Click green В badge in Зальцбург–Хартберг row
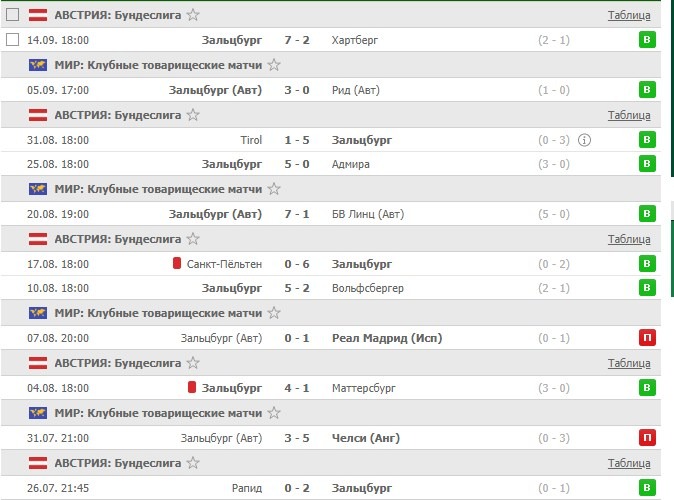 click(647, 40)
